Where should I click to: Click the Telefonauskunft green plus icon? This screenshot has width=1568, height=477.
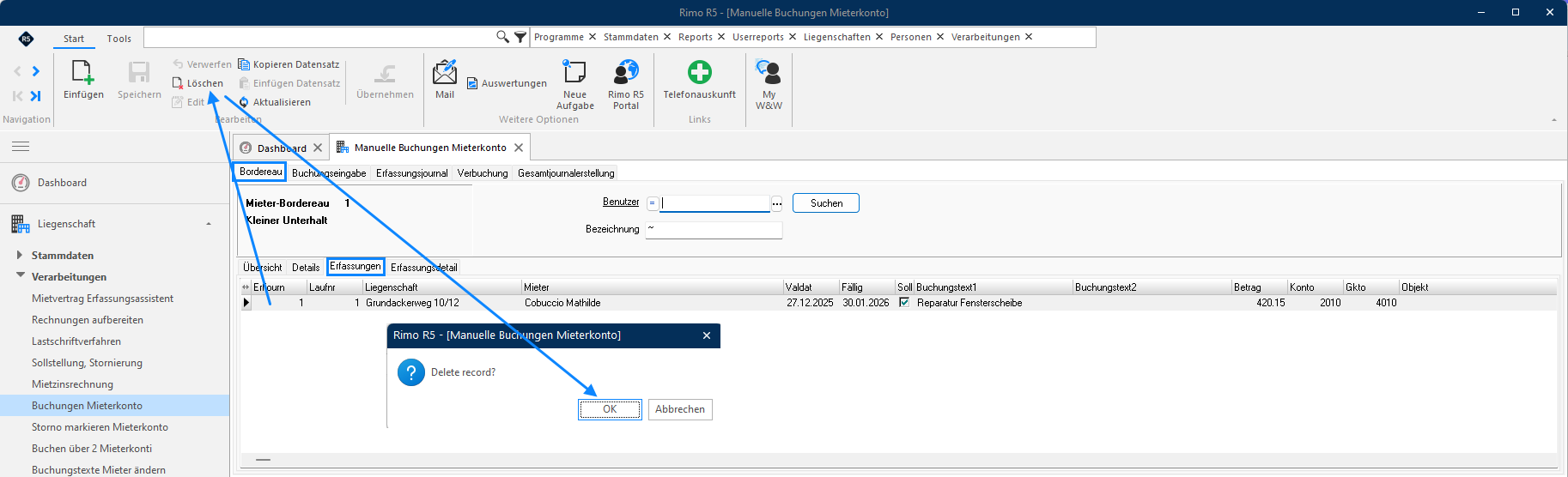[x=700, y=72]
